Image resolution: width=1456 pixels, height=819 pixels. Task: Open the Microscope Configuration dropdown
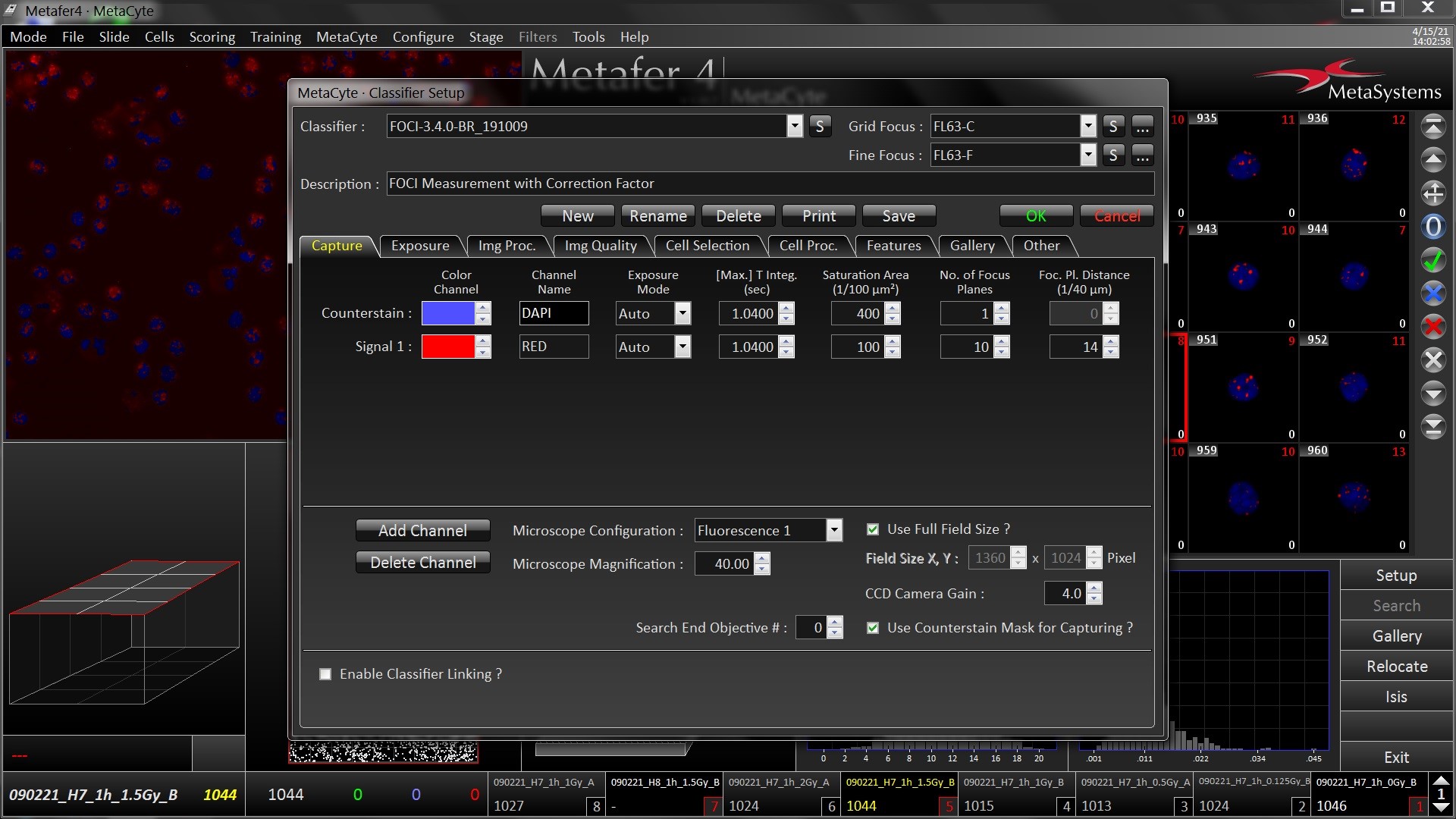coord(833,530)
